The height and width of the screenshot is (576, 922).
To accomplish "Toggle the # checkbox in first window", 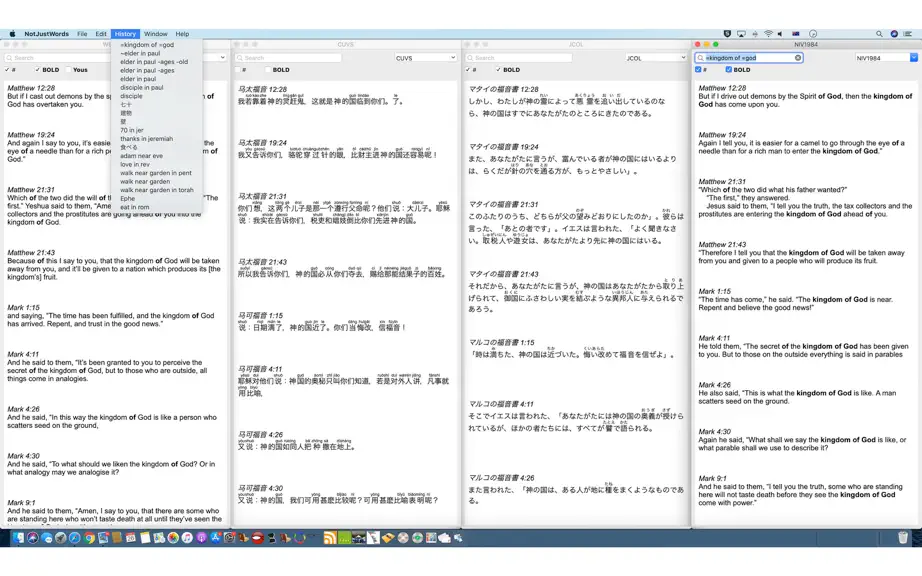I will pos(7,69).
